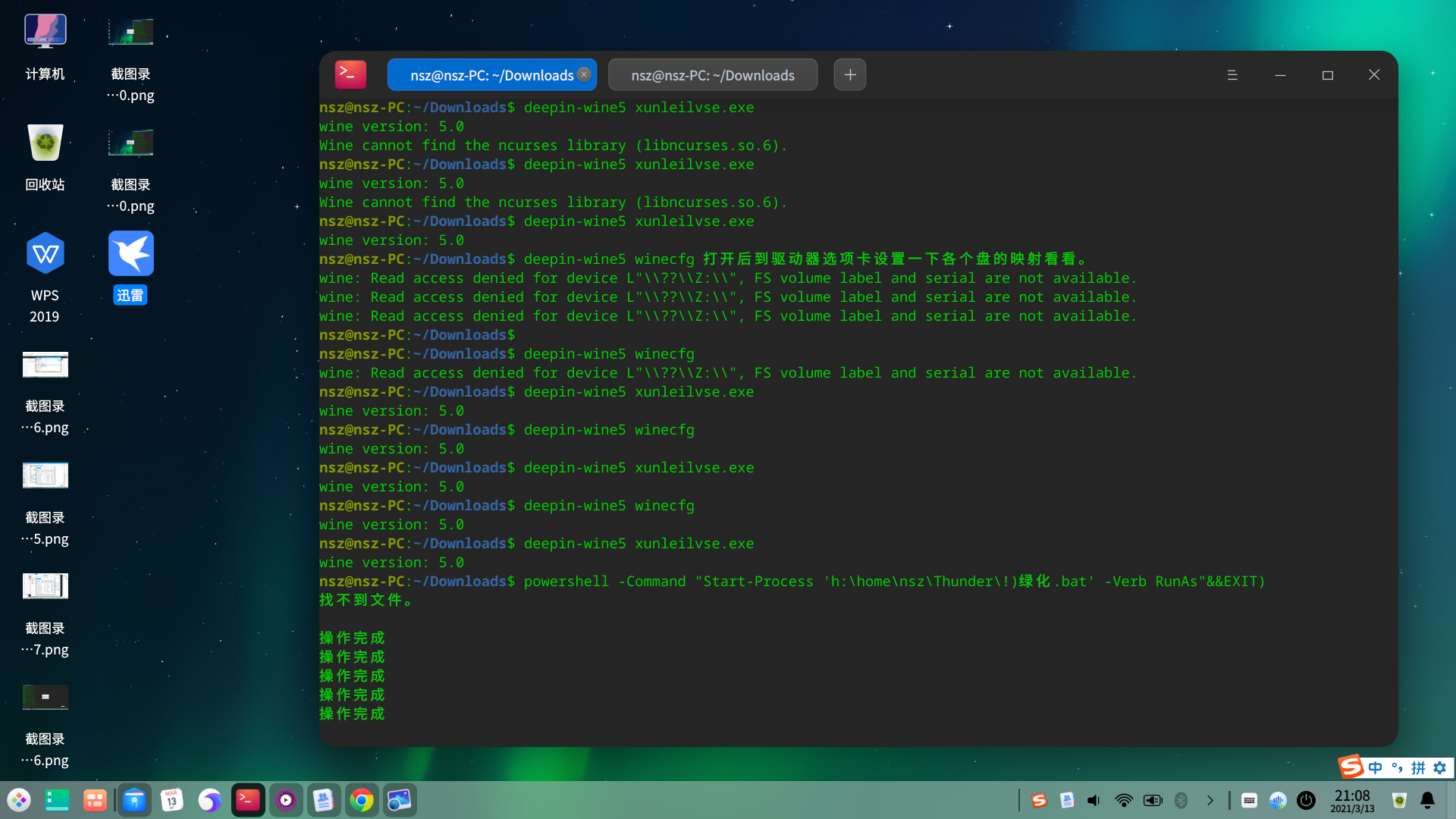Open Google Chrome from the dock
The width and height of the screenshot is (1456, 819).
tap(362, 800)
